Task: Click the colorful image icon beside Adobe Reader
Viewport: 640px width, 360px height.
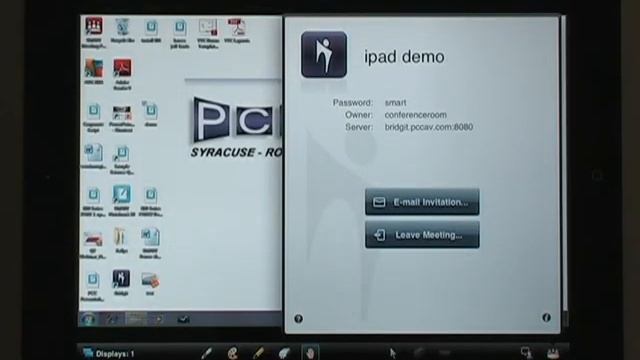Action: [93, 71]
